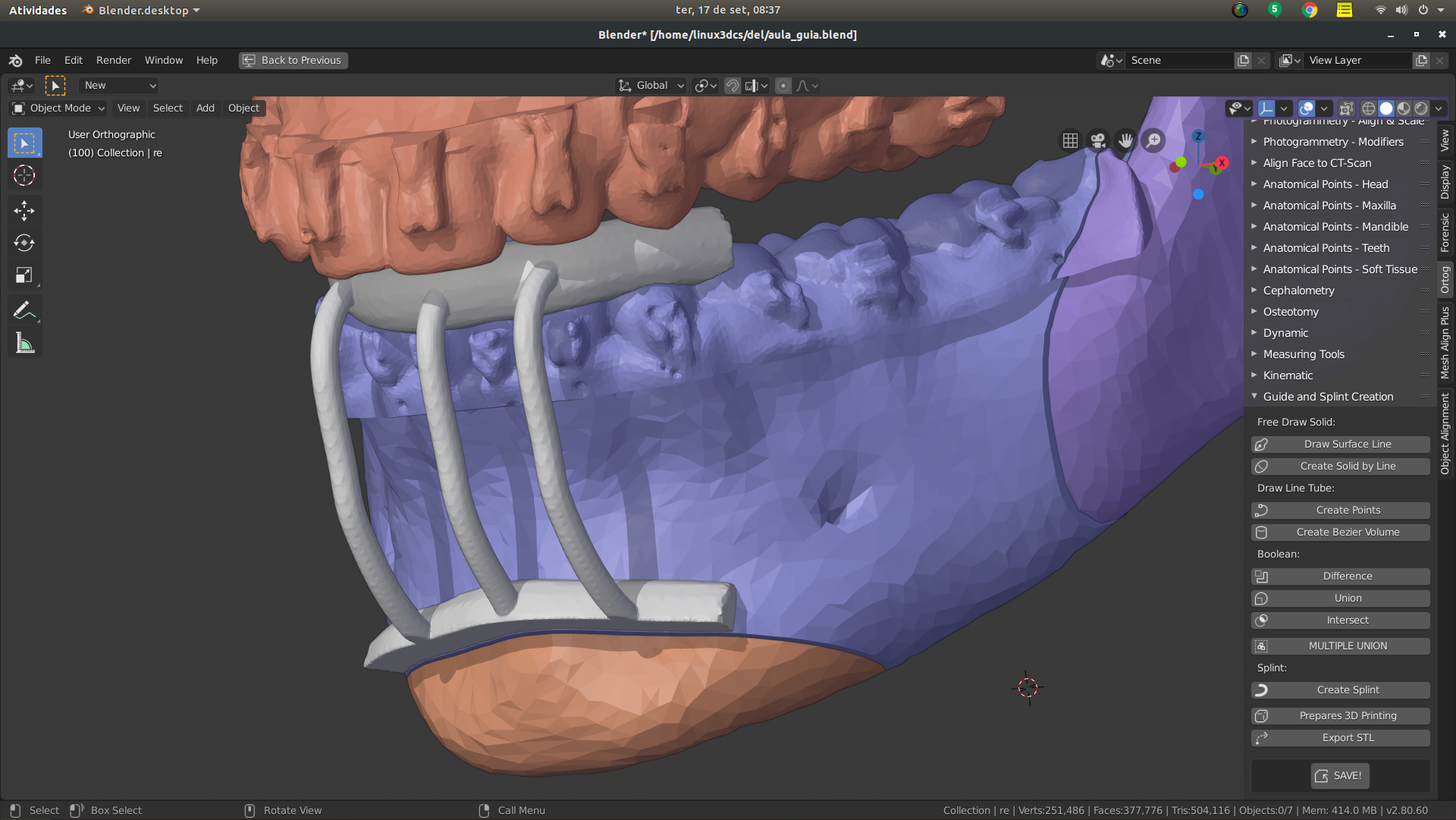This screenshot has height=820, width=1456.
Task: Click new scene icon beside Scene field
Action: 1243,60
